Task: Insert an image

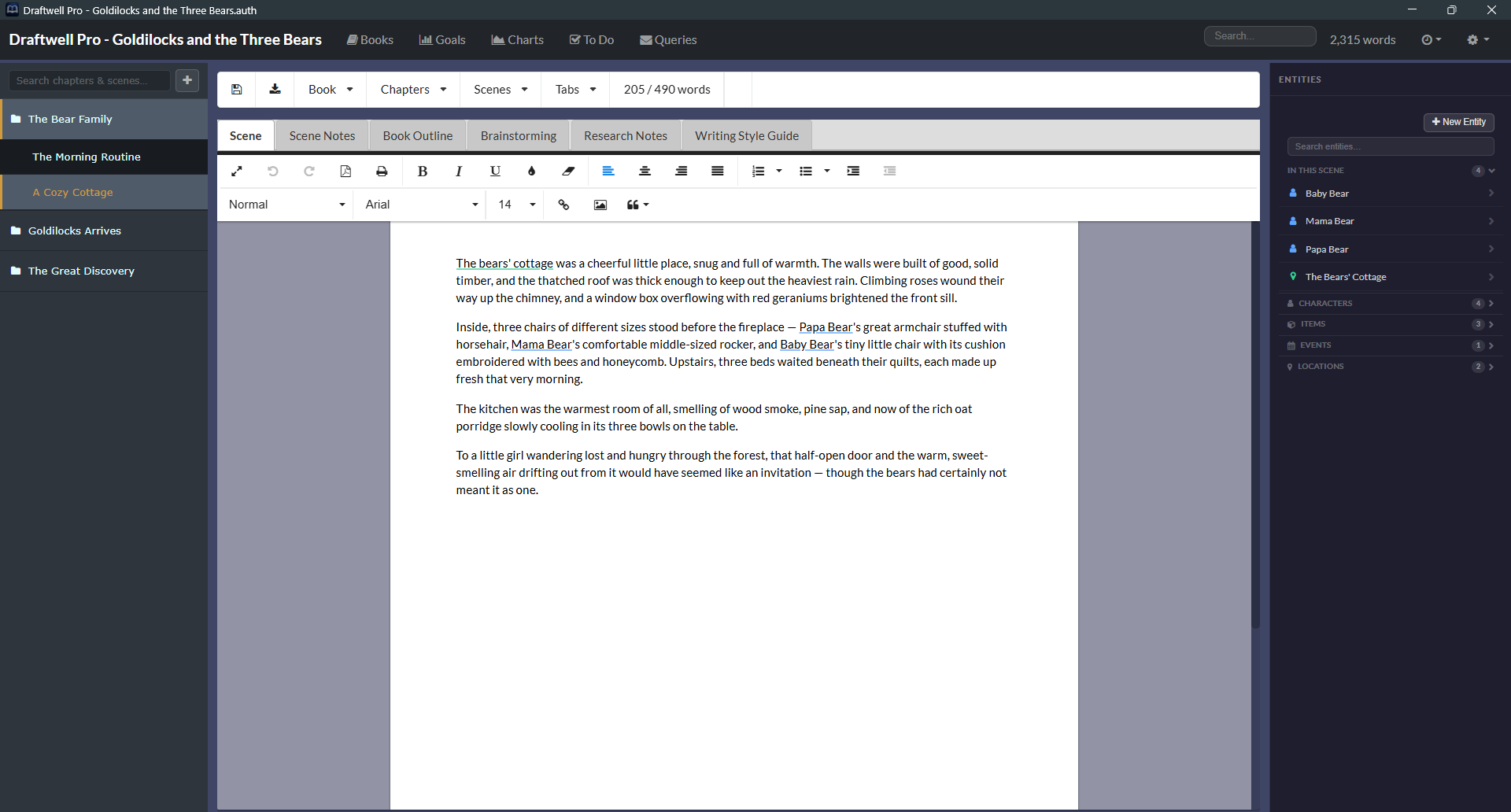Action: click(600, 205)
